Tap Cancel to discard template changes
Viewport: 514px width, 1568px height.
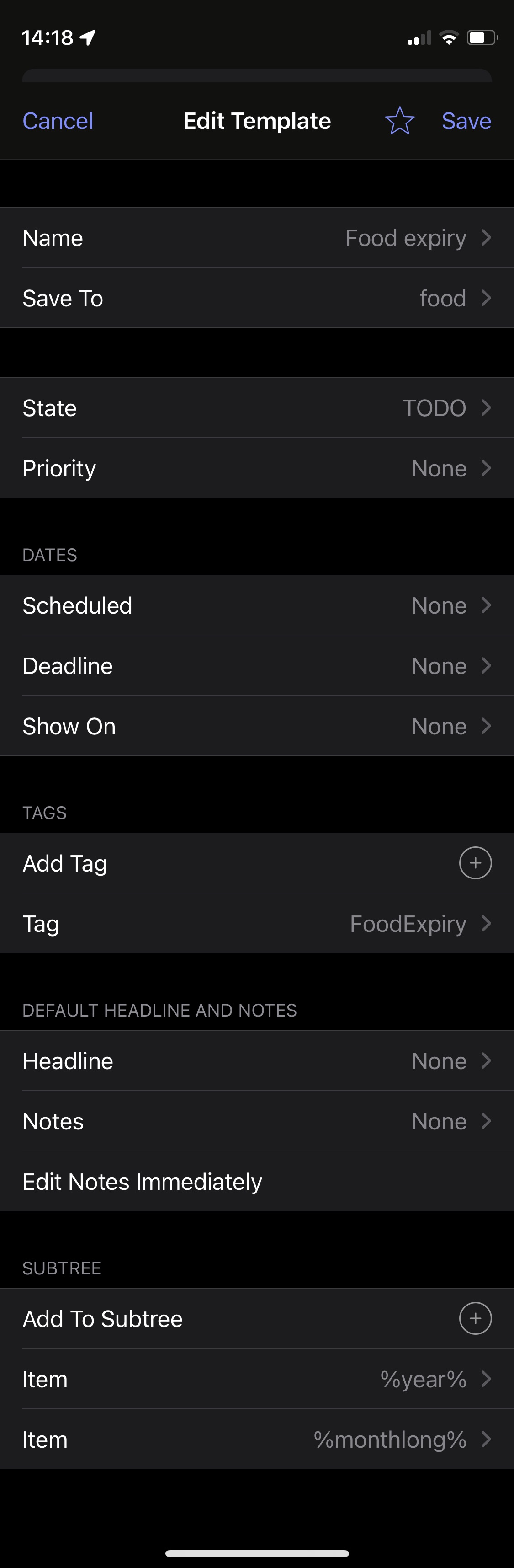(x=57, y=121)
